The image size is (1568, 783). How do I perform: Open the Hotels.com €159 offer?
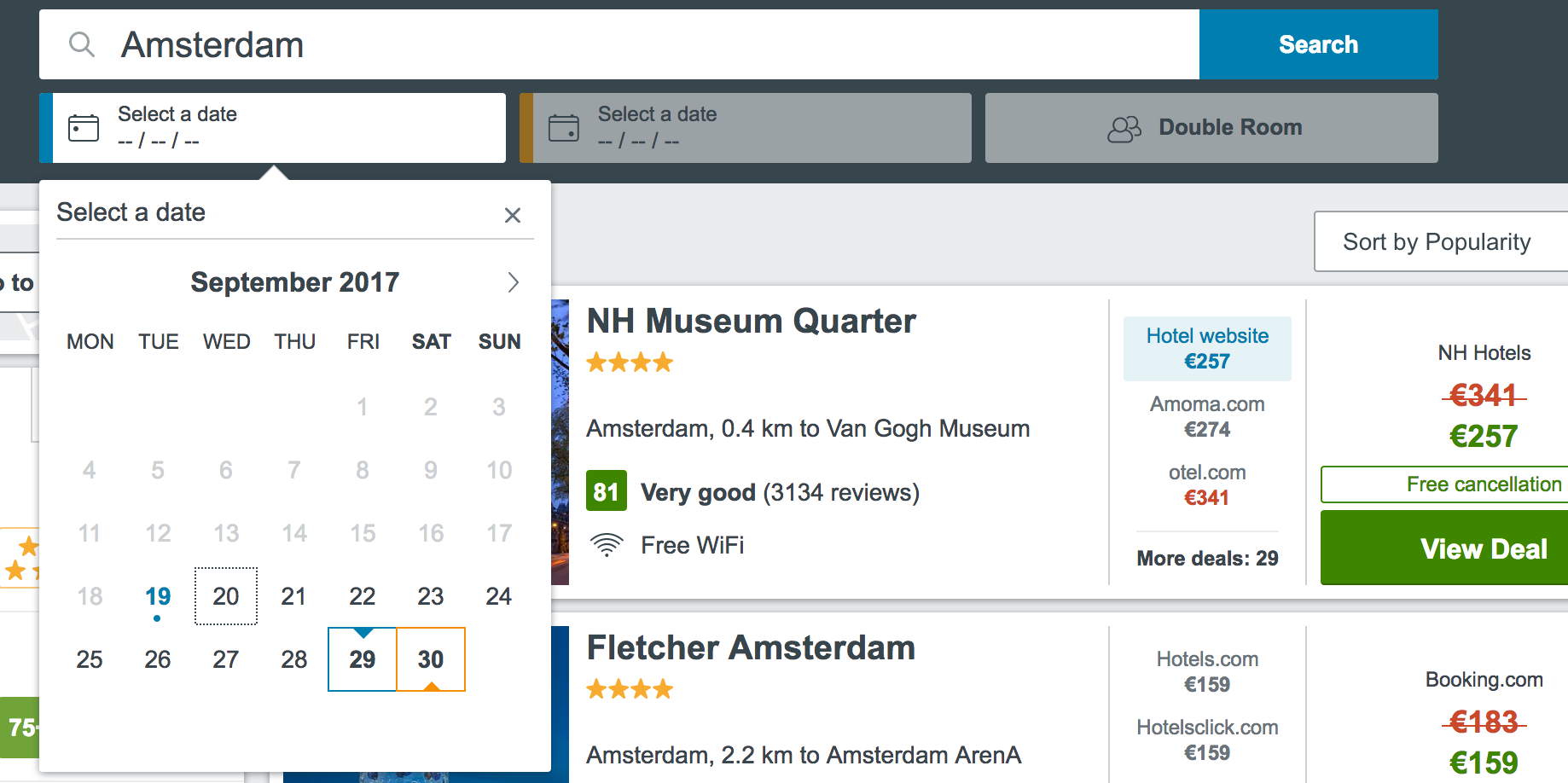pyautogui.click(x=1207, y=672)
